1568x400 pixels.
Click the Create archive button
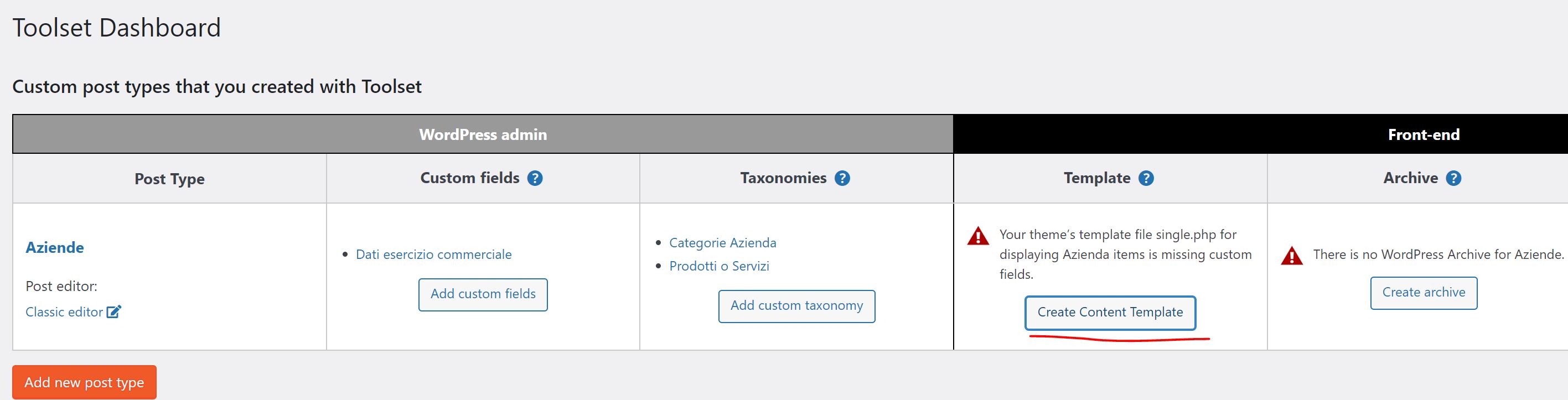click(1423, 293)
